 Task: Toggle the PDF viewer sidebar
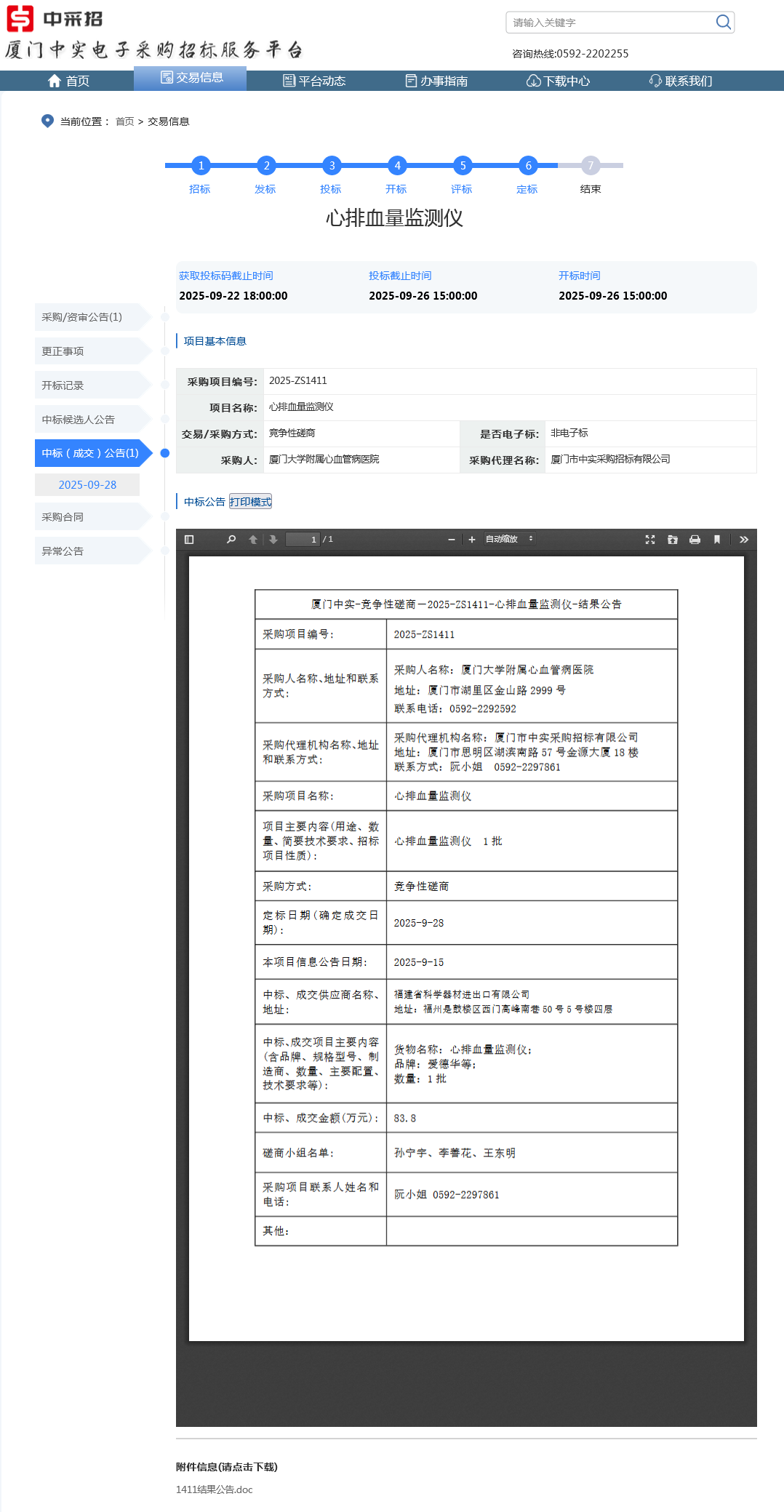[189, 540]
